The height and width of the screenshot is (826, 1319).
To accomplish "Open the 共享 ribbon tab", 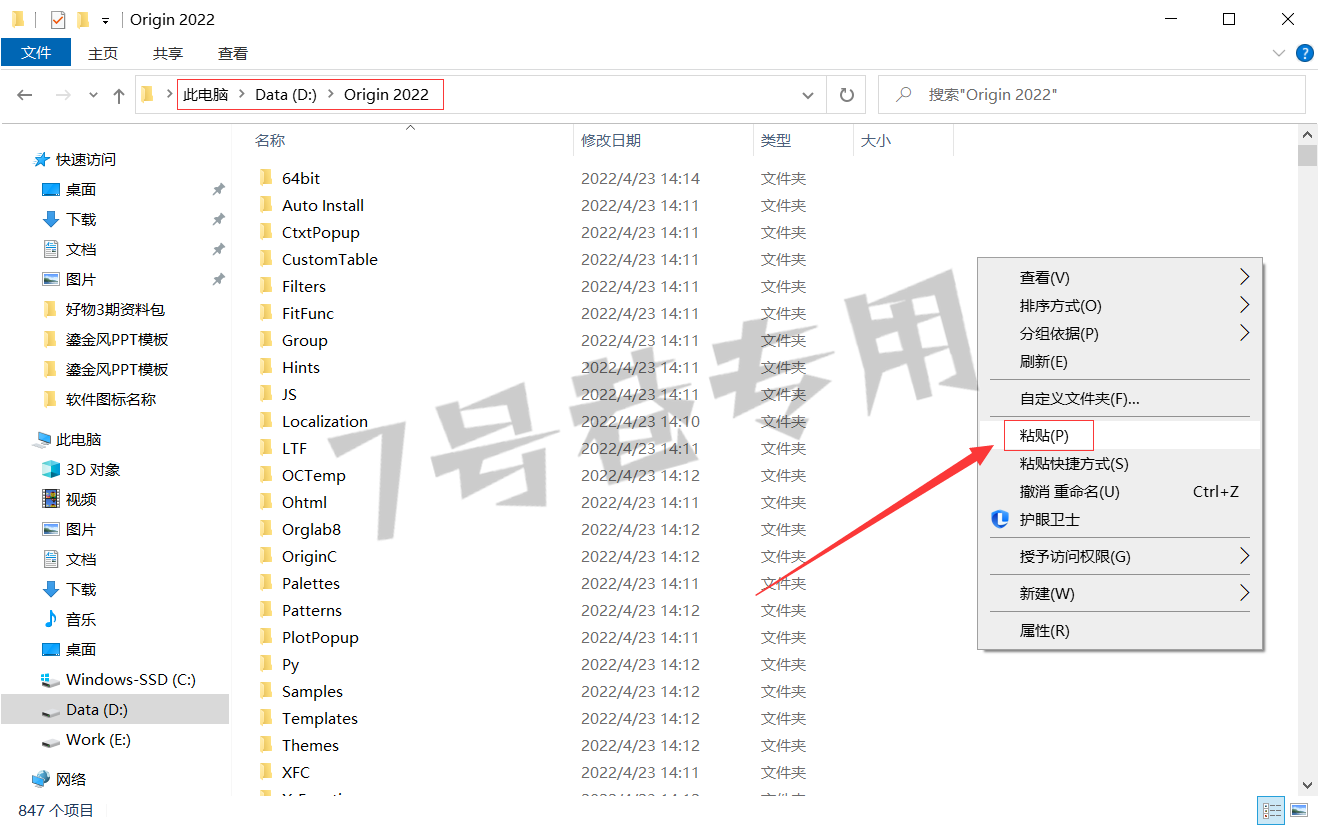I will point(168,53).
